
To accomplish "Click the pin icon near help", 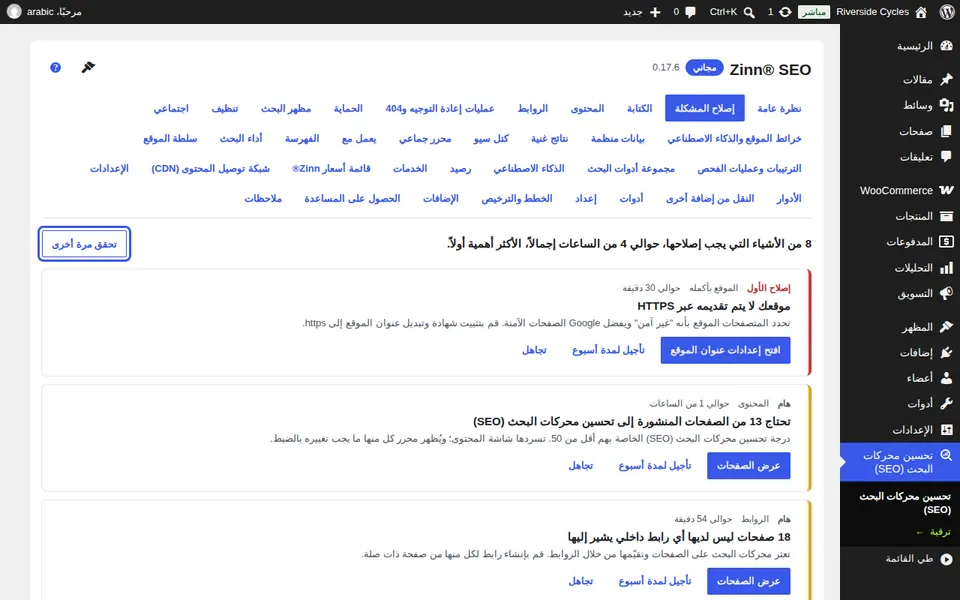I will point(88,67).
